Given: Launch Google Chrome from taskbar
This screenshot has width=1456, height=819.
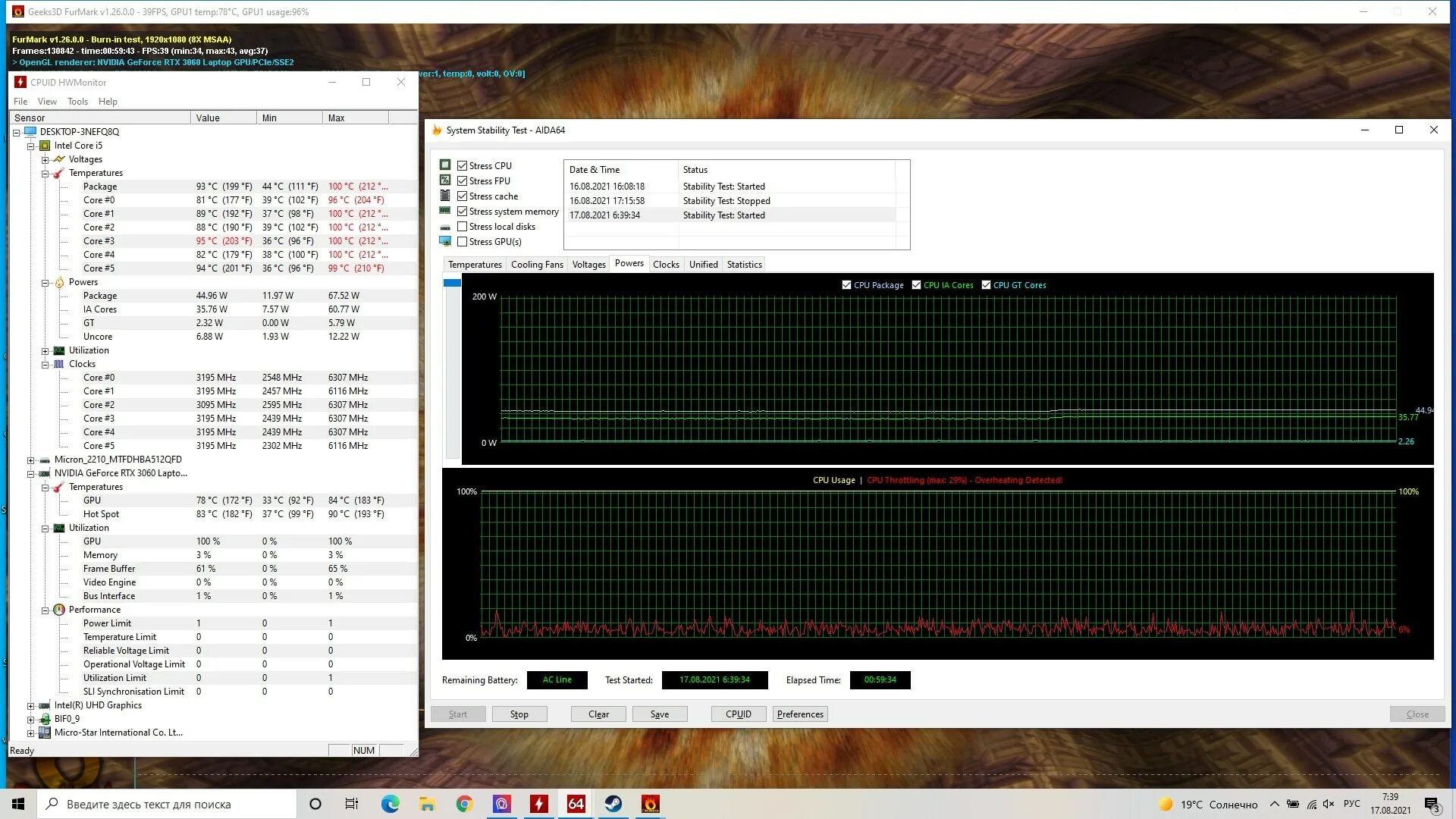Looking at the screenshot, I should (x=464, y=804).
